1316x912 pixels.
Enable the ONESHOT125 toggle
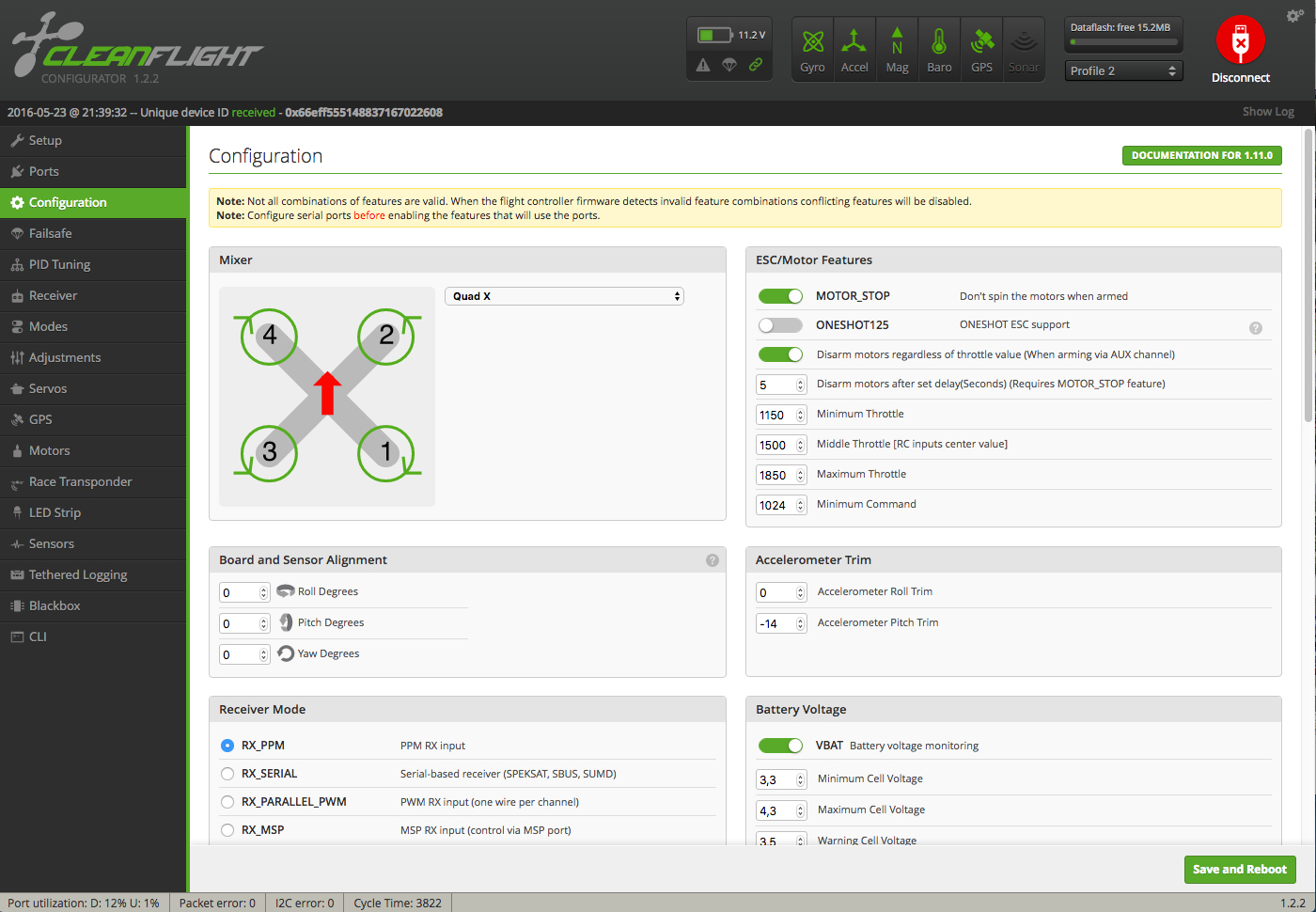[781, 325]
